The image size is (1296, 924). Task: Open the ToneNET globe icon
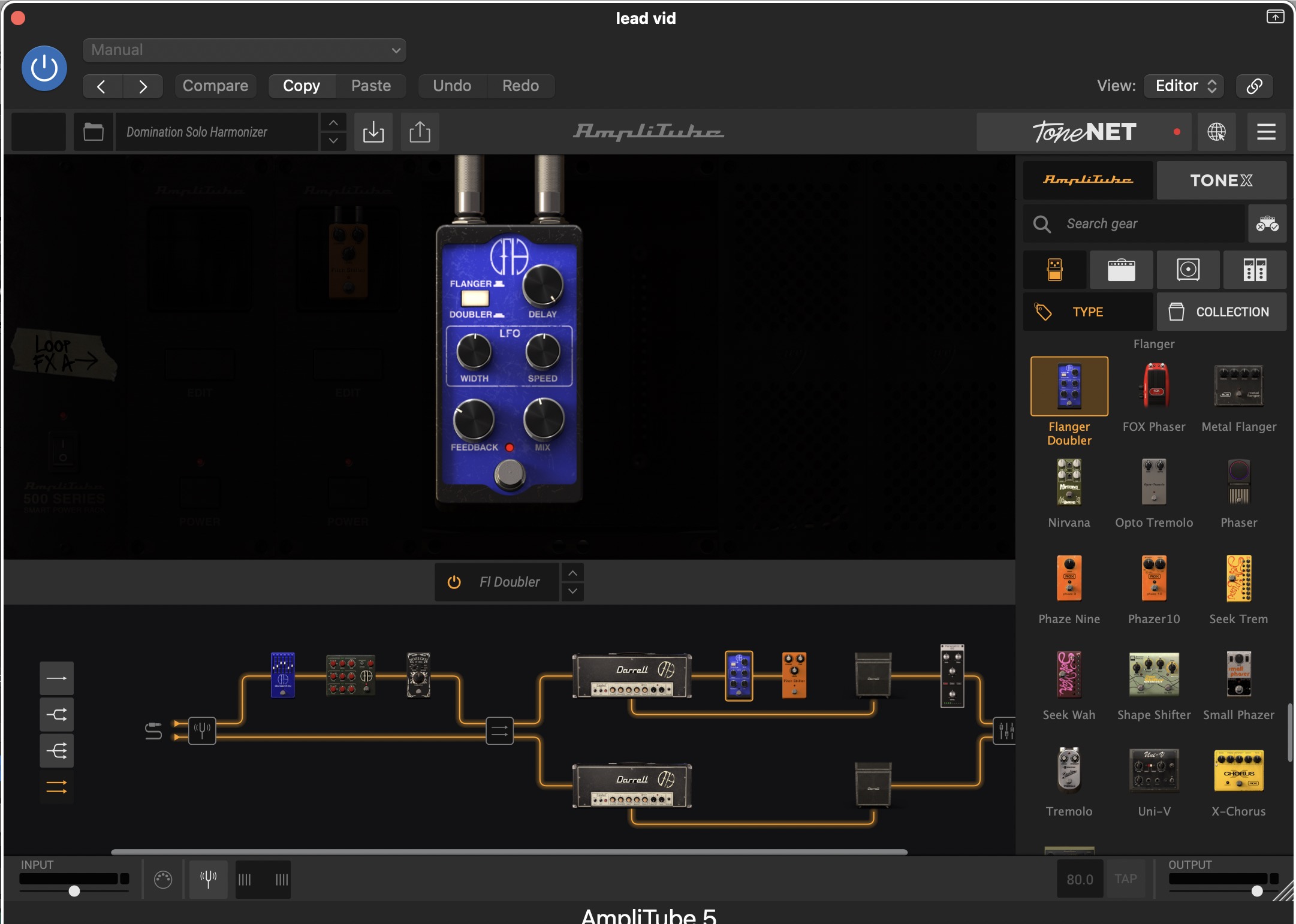click(1216, 132)
